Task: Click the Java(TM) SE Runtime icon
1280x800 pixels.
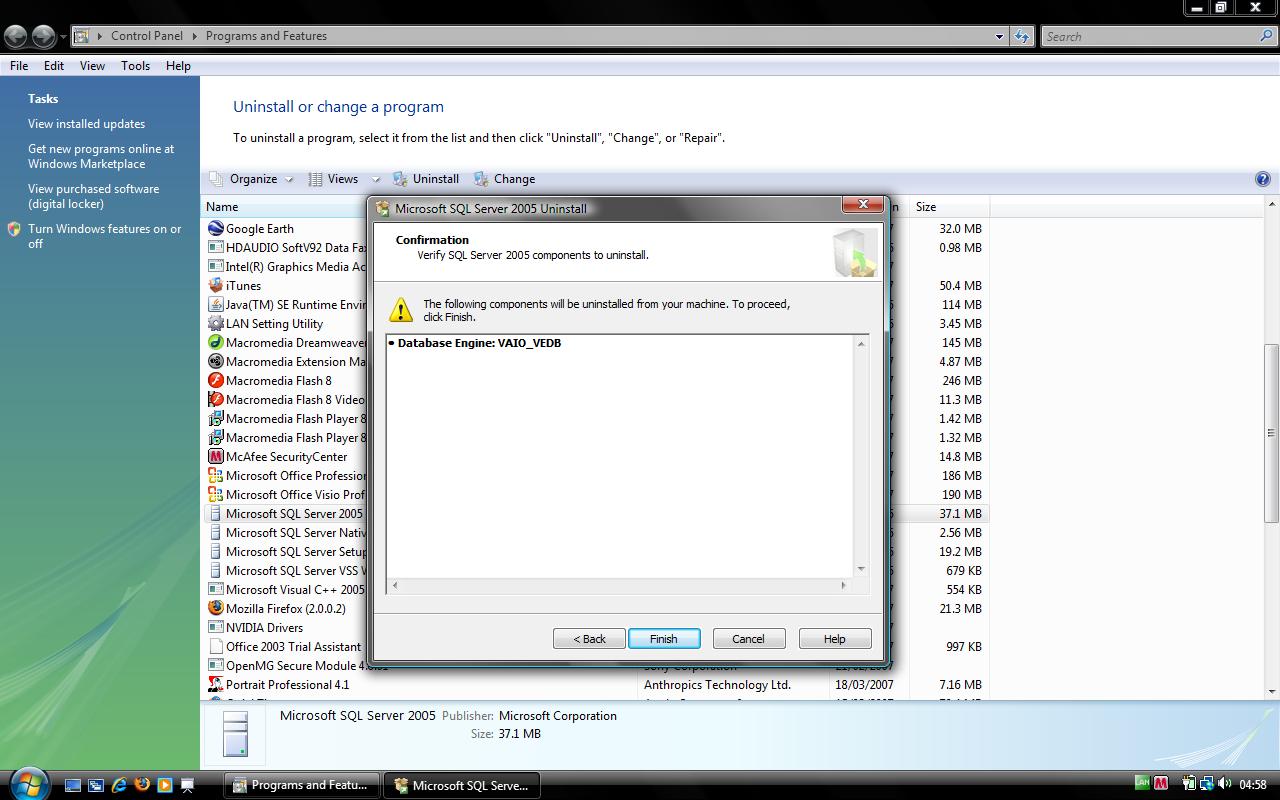Action: coord(215,304)
